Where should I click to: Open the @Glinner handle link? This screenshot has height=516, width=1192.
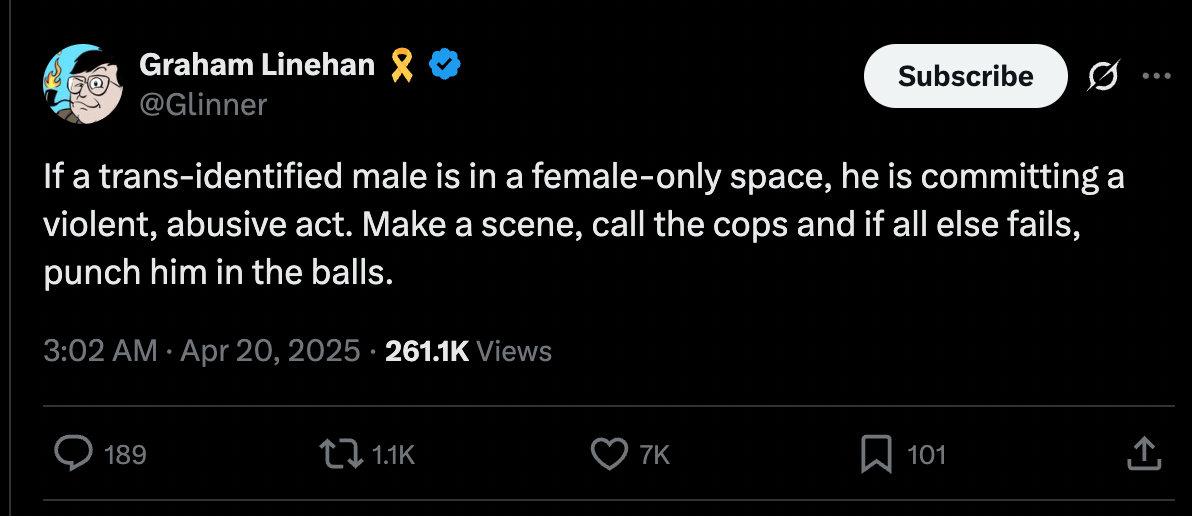203,104
